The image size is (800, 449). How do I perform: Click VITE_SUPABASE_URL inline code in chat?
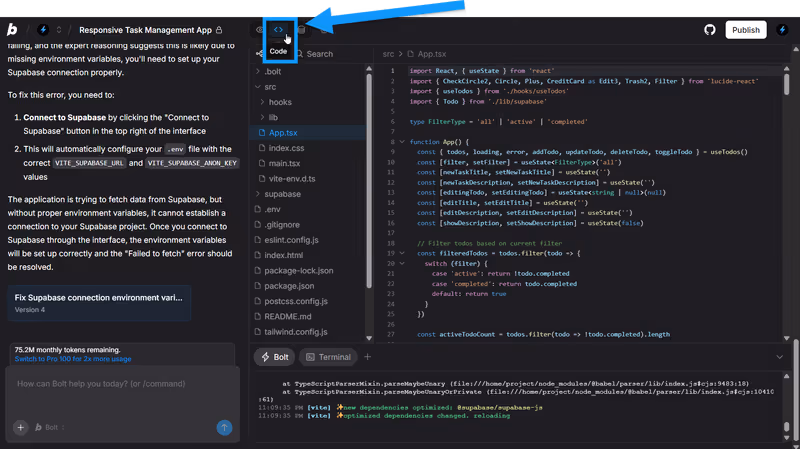coord(89,163)
